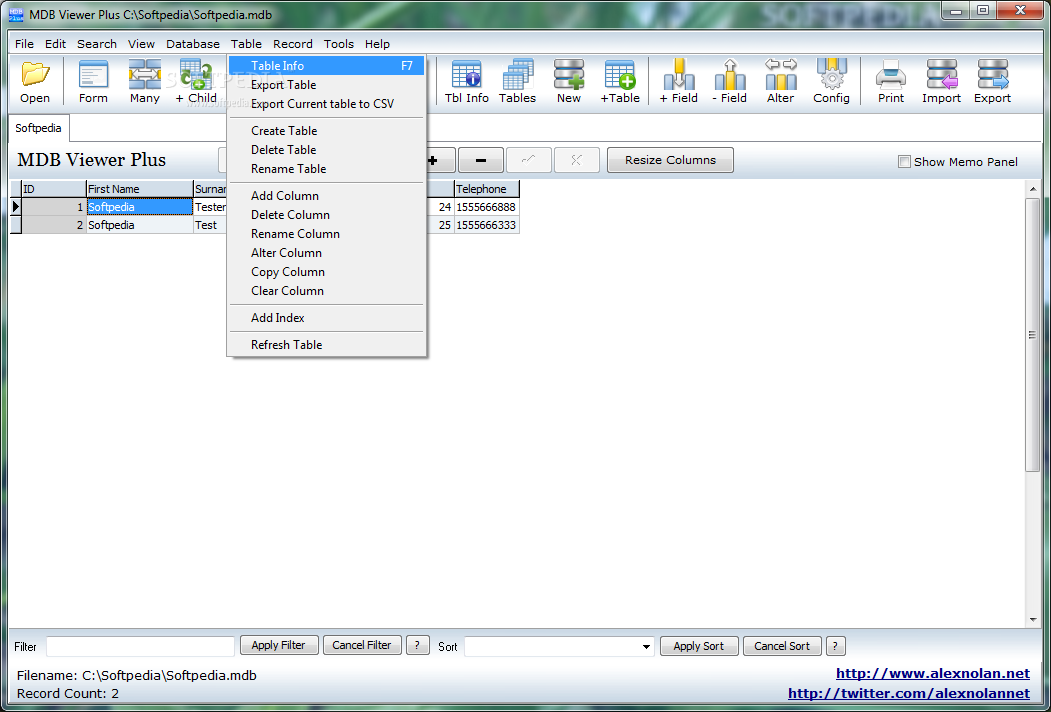Click the +Table toolbar icon
This screenshot has height=712, width=1051.
pos(620,81)
